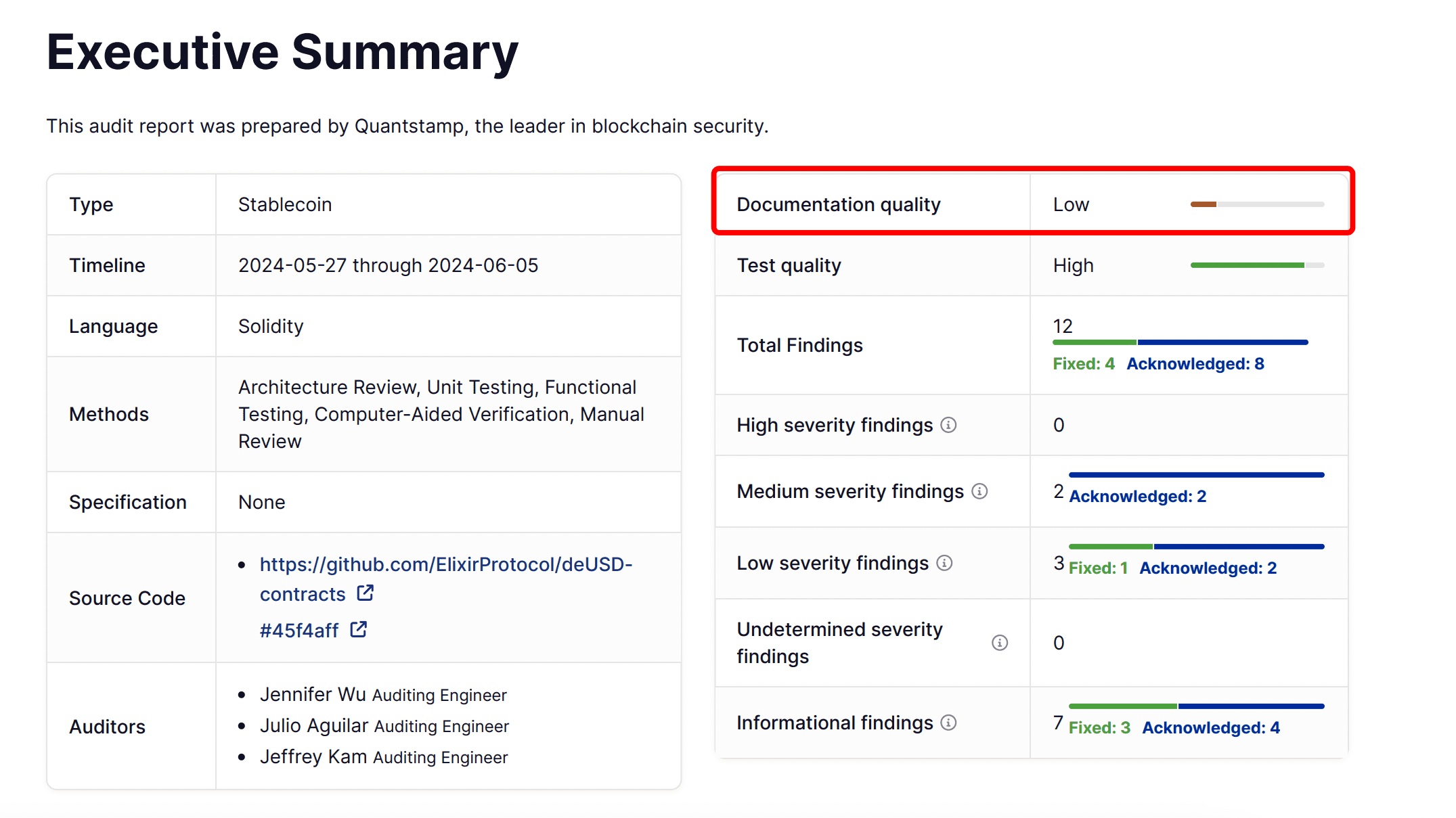Click the Medium severity acknowledged bar

[x=1197, y=475]
